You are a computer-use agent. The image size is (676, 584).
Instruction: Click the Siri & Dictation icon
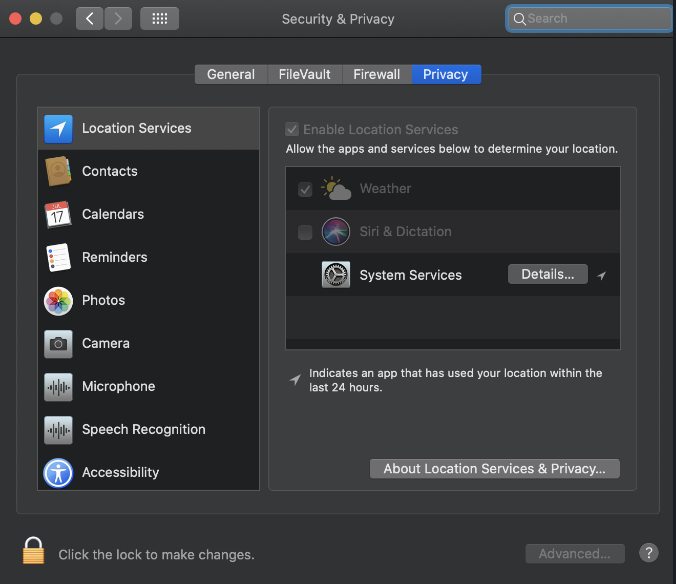point(336,231)
